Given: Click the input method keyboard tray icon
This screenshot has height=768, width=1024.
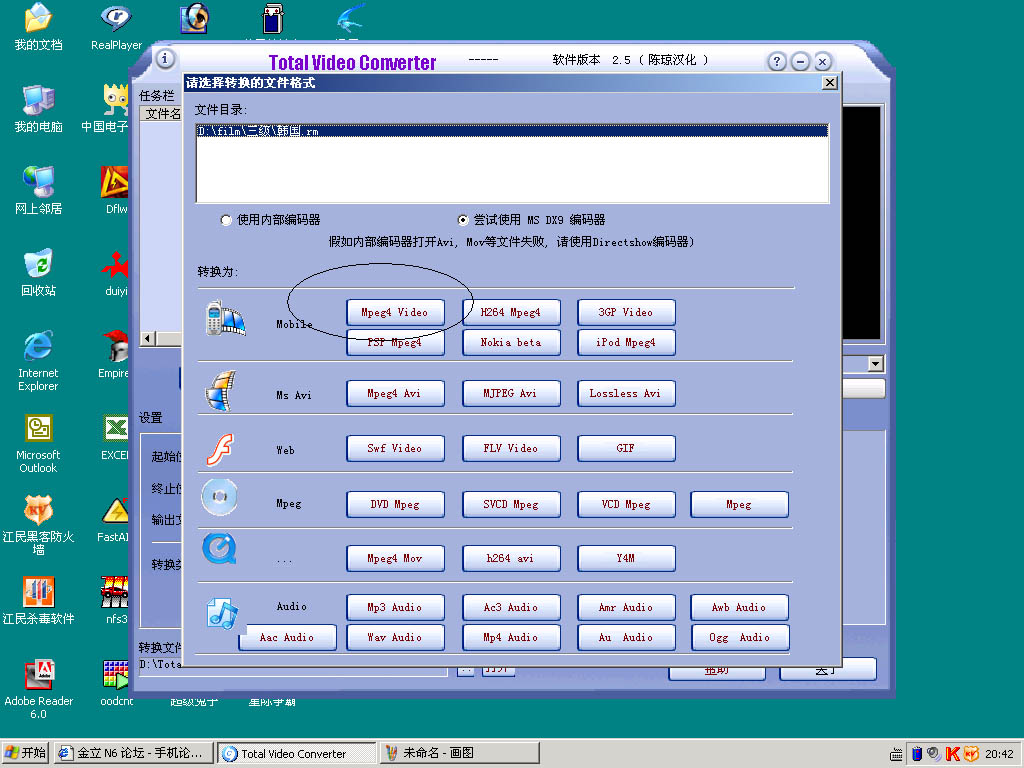Looking at the screenshot, I should [896, 754].
